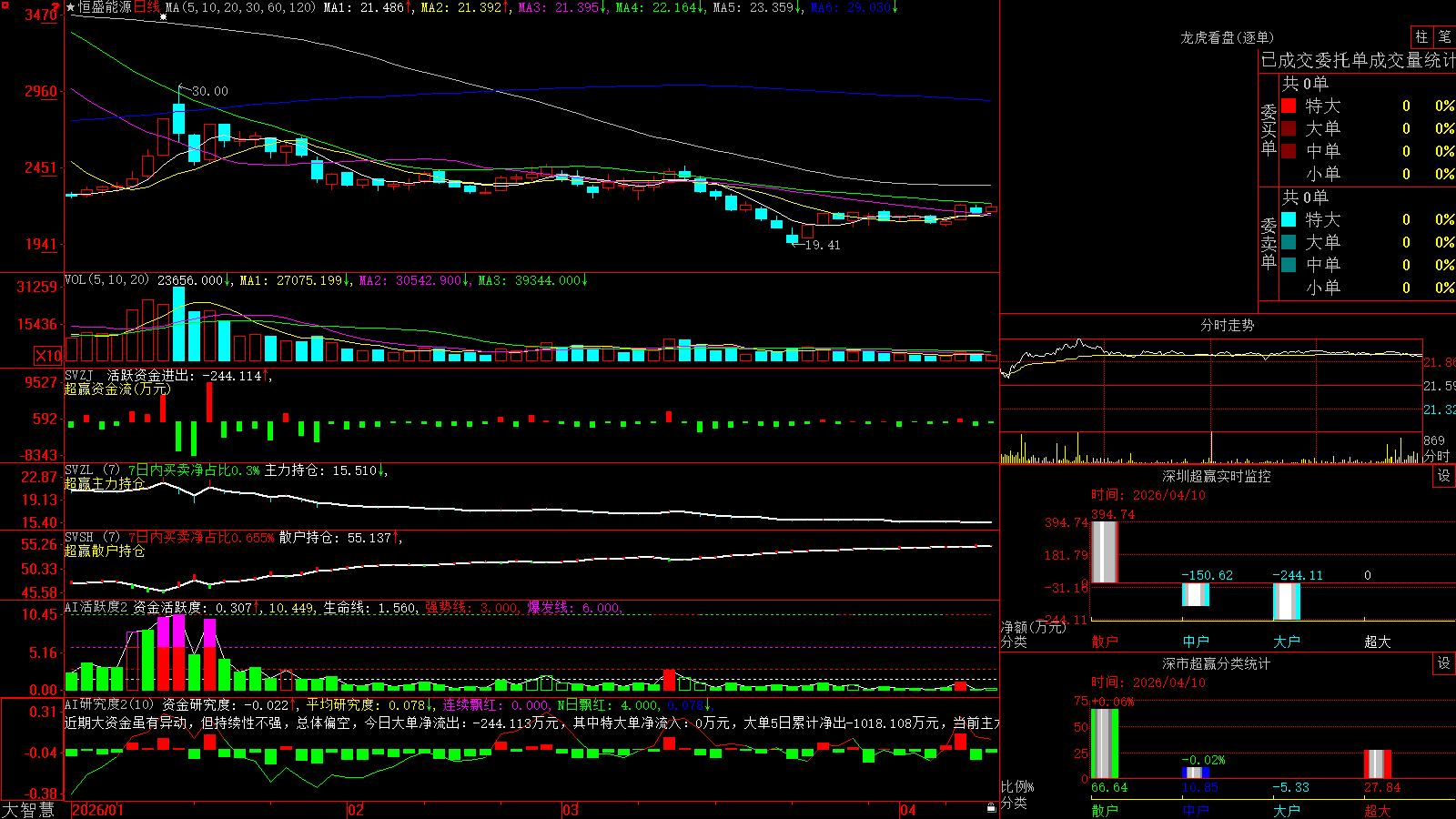The image size is (1456, 819).
Task: Click the lock icon at timeline end
Action: click(x=992, y=808)
